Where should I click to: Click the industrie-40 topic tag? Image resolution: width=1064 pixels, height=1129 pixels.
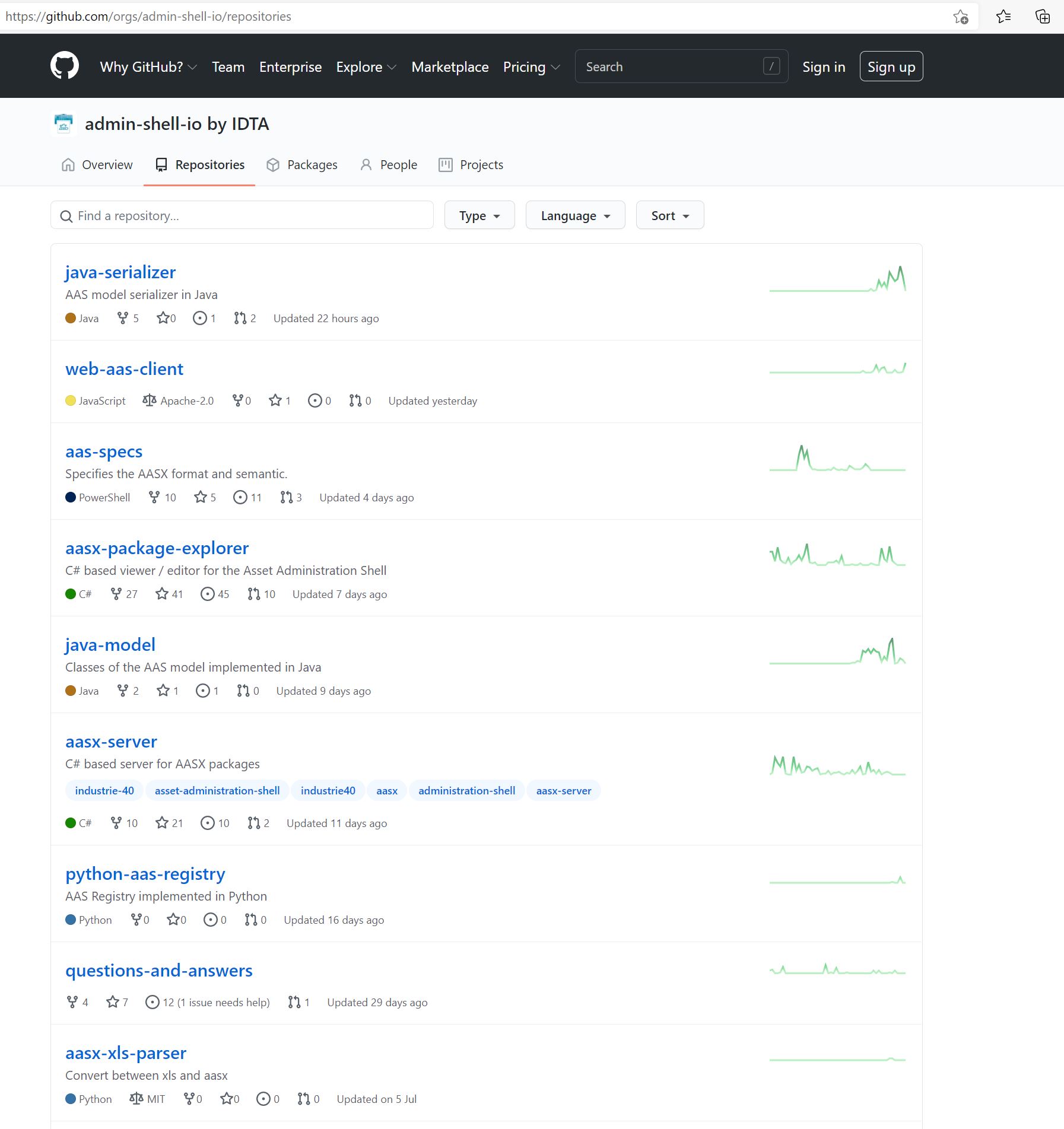[x=104, y=791]
